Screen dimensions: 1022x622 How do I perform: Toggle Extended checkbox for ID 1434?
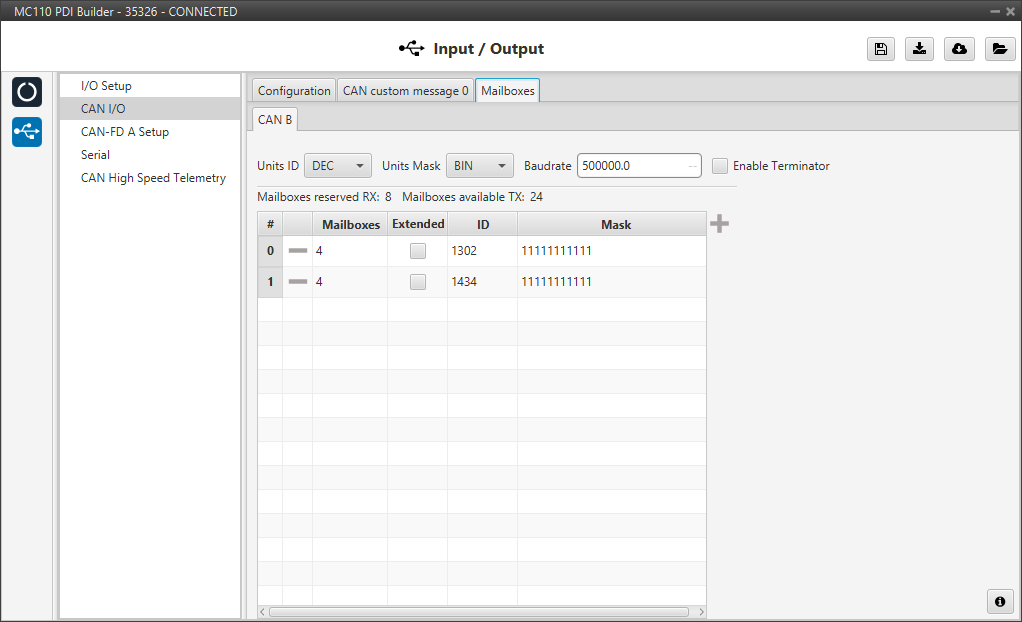pos(418,282)
